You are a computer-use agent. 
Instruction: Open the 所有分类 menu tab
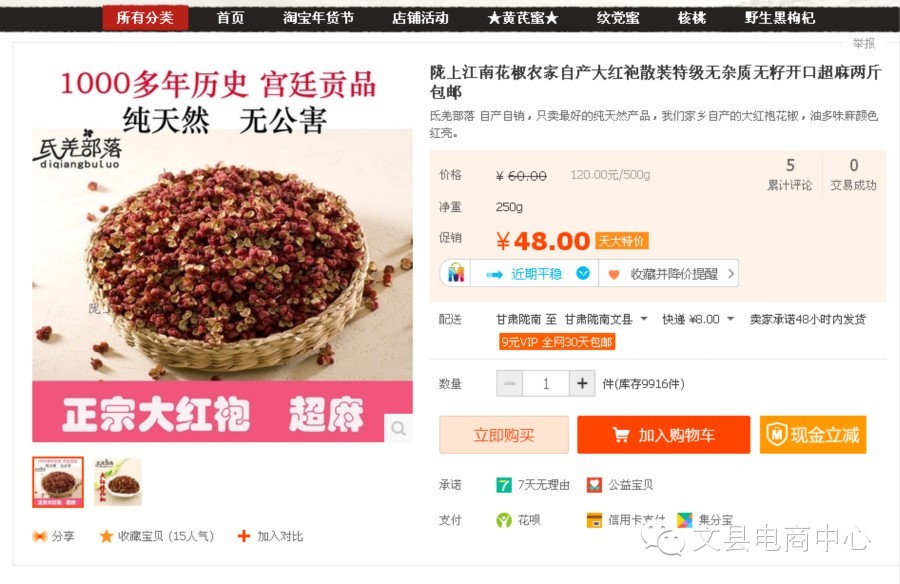(x=145, y=18)
